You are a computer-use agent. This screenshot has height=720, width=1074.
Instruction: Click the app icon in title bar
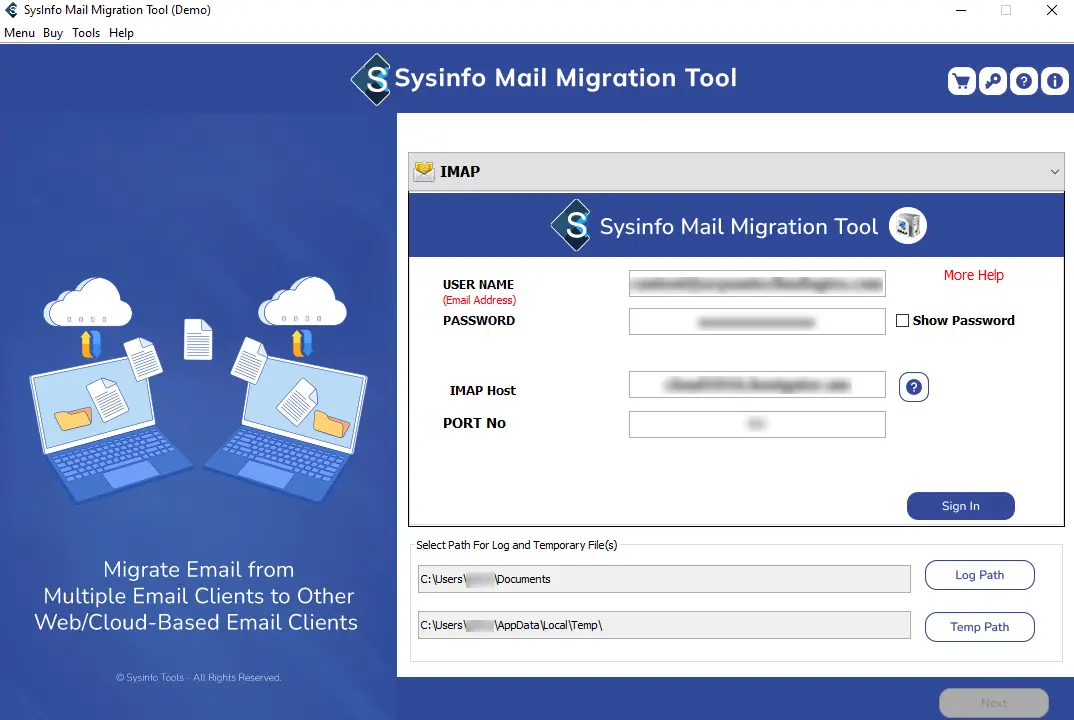click(x=12, y=10)
